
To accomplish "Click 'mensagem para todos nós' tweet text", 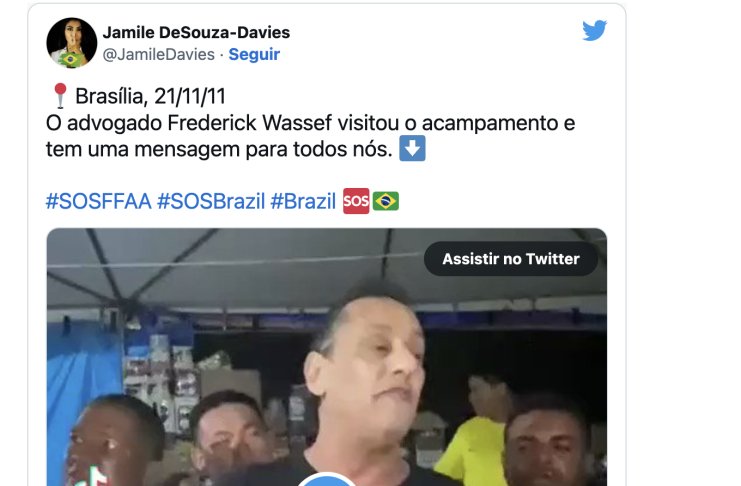I will coord(264,150).
